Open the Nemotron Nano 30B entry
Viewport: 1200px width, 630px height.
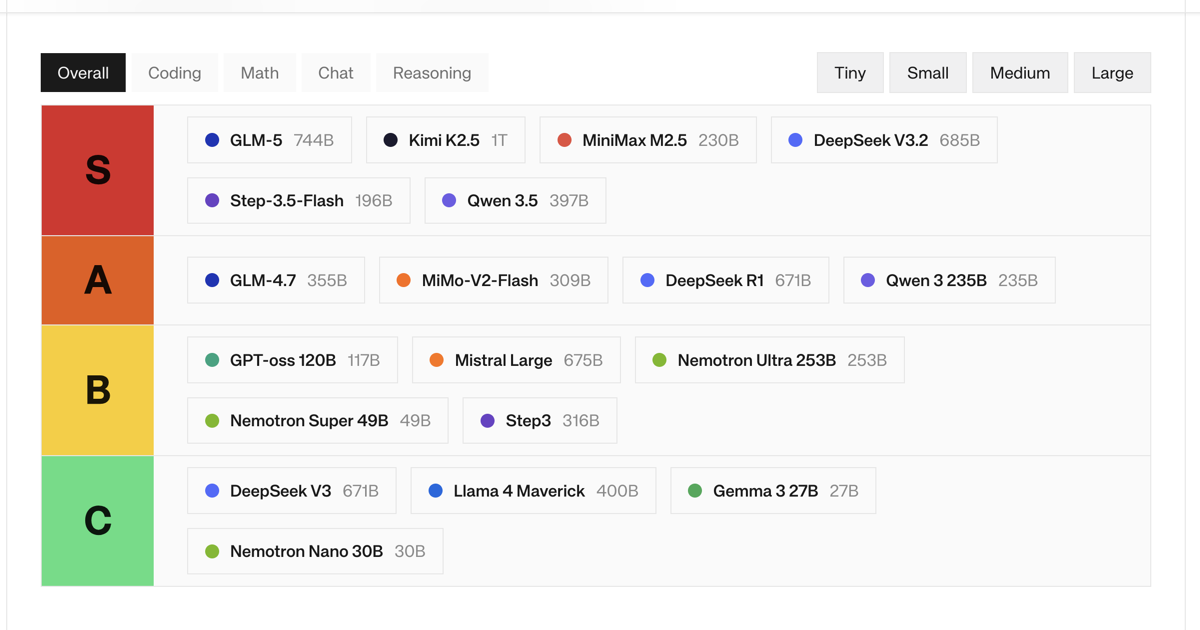(315, 552)
